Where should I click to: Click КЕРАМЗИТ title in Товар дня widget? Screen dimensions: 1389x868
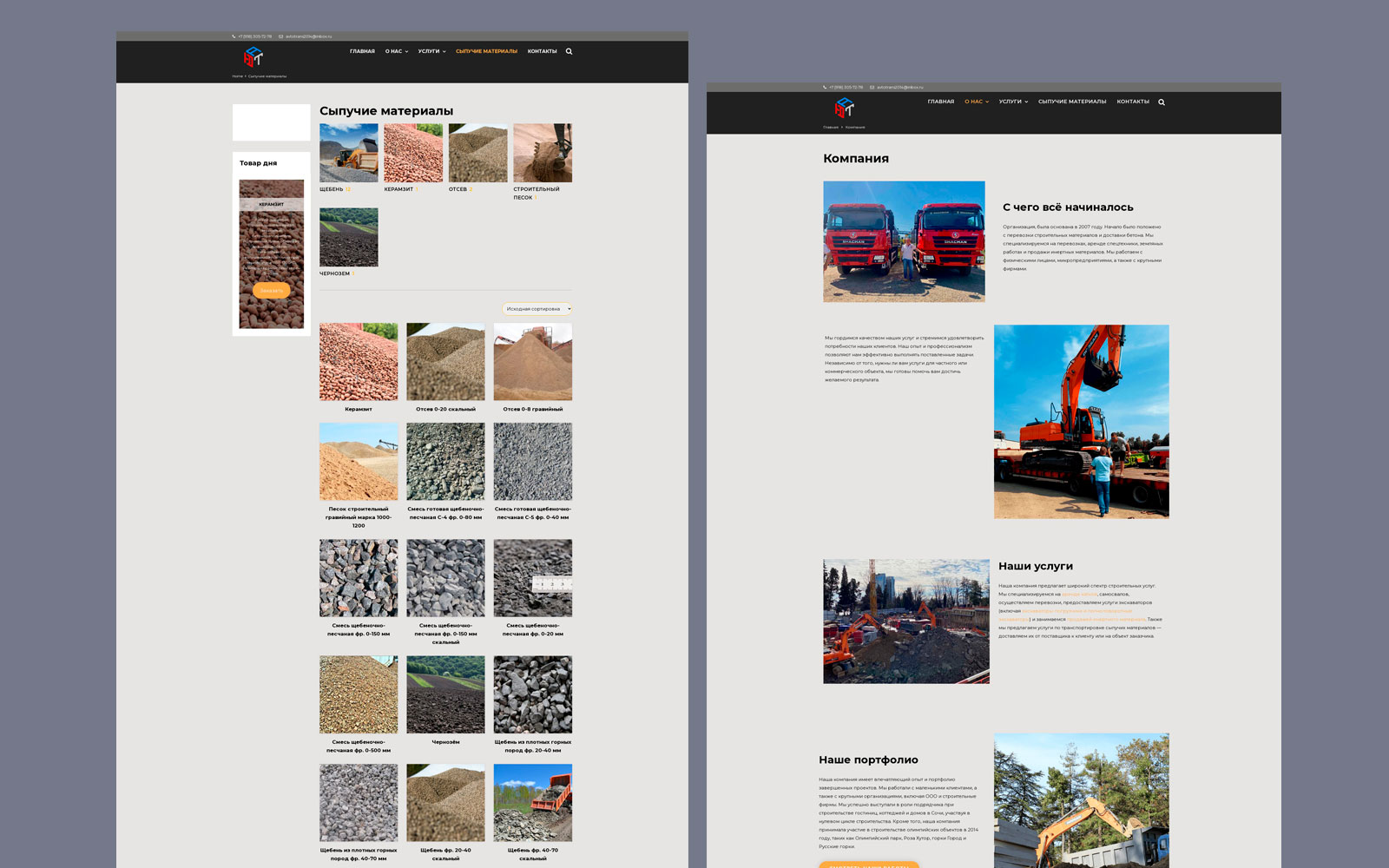[x=272, y=204]
